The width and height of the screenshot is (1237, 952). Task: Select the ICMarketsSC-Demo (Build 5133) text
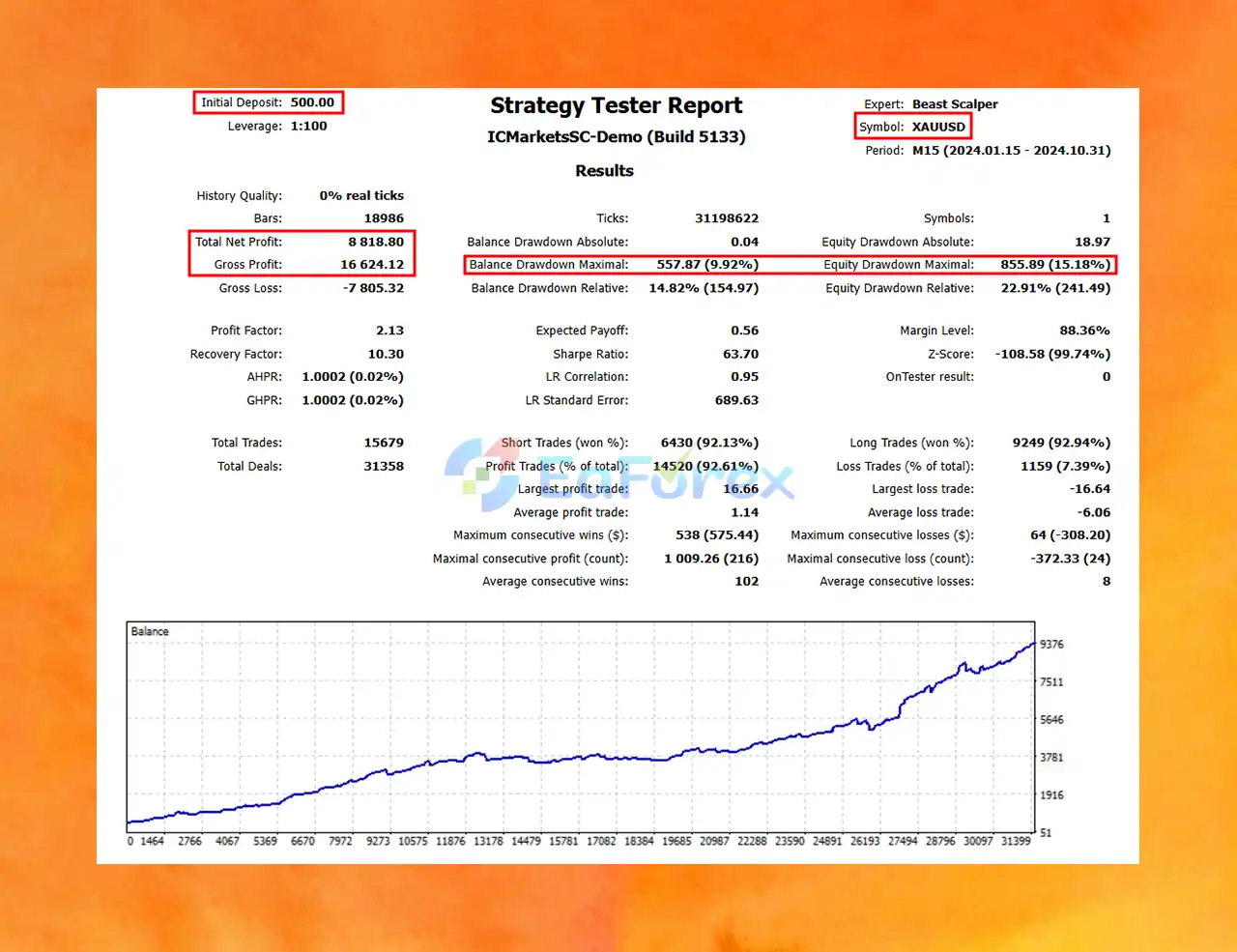pos(616,136)
